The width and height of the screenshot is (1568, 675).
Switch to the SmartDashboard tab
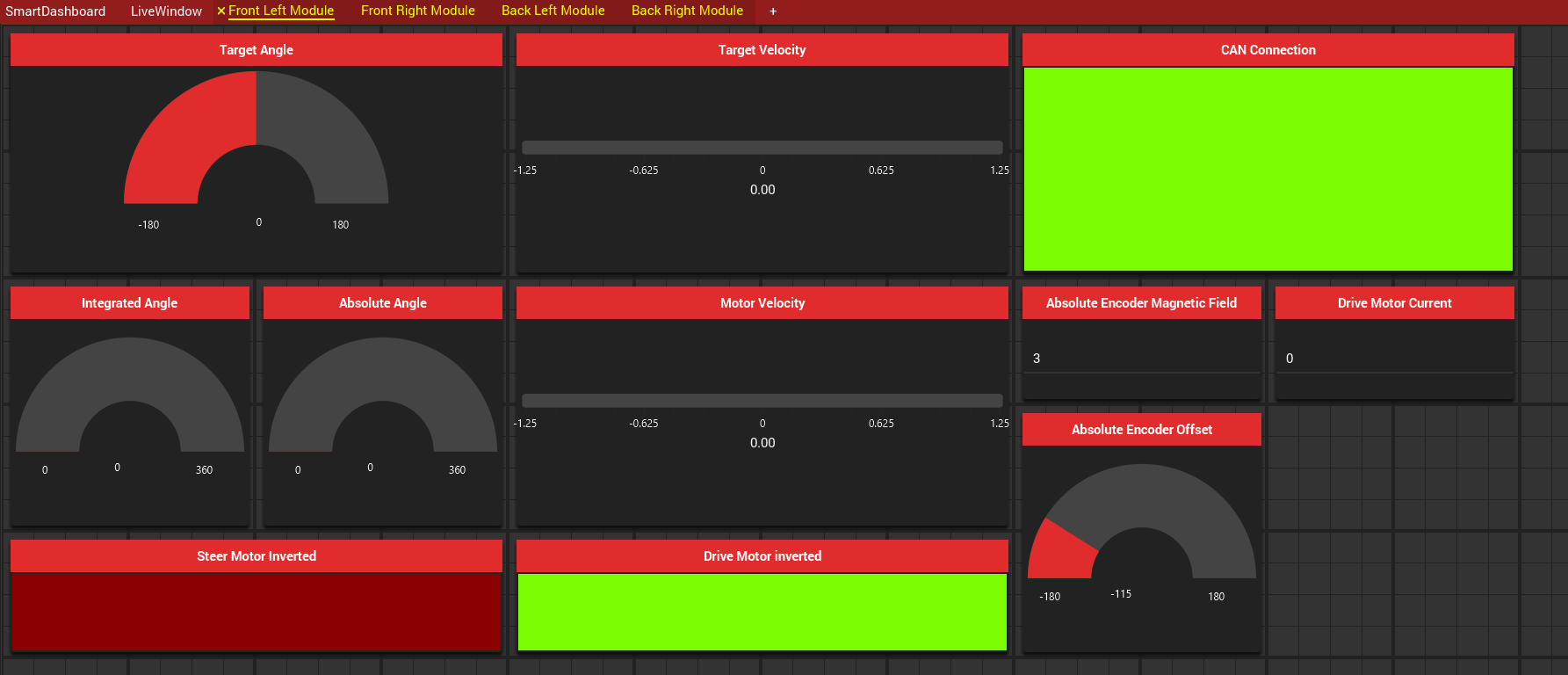click(55, 11)
